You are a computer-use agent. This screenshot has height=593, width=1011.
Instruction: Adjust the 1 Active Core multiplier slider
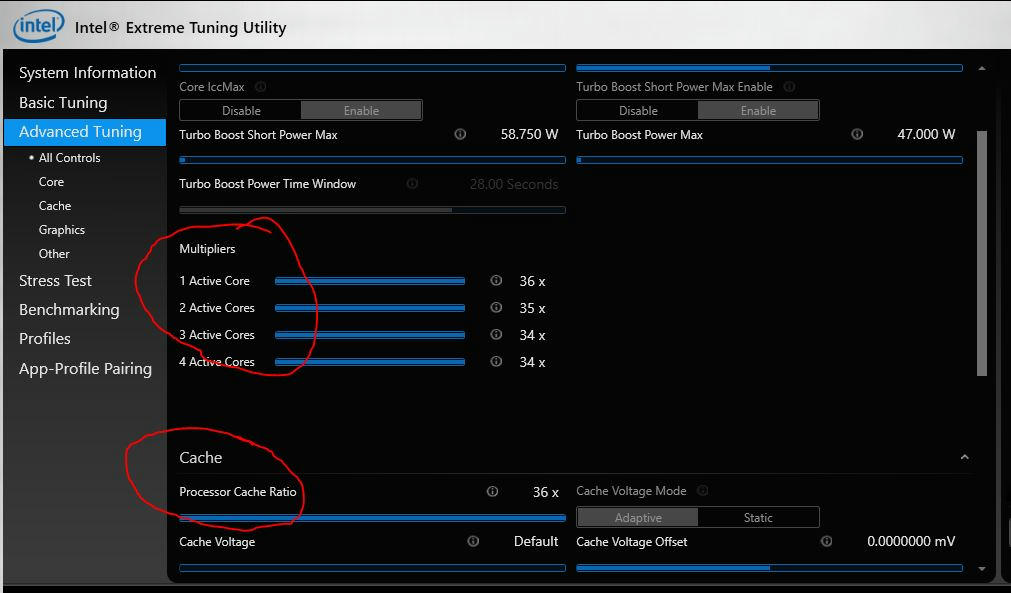370,280
